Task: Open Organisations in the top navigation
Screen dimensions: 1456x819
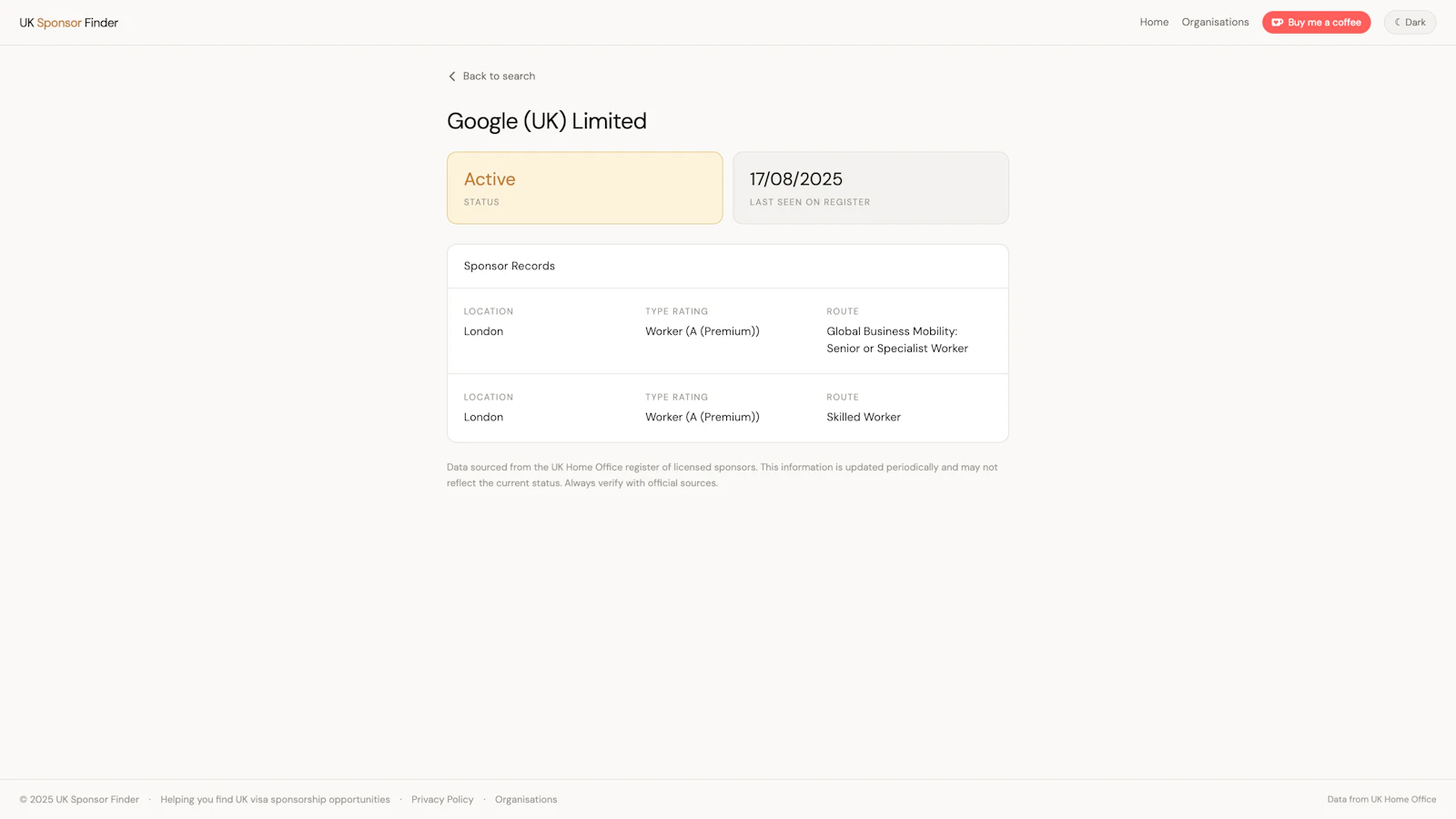Action: tap(1215, 22)
